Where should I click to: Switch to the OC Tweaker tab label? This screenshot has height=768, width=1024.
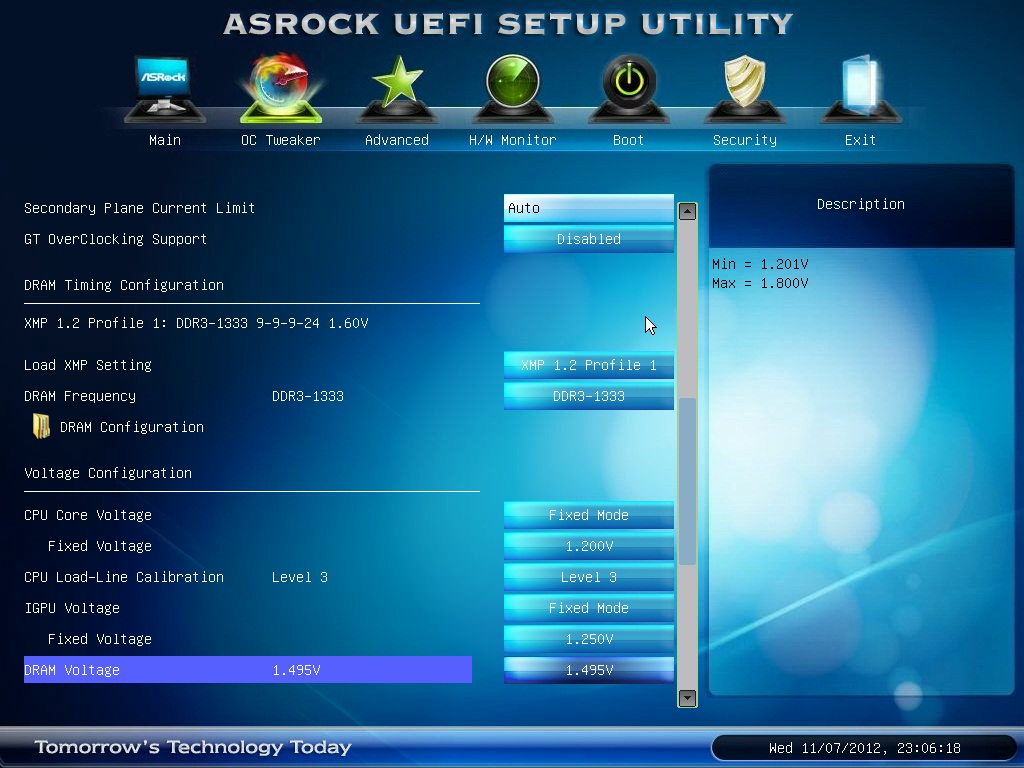pyautogui.click(x=281, y=140)
